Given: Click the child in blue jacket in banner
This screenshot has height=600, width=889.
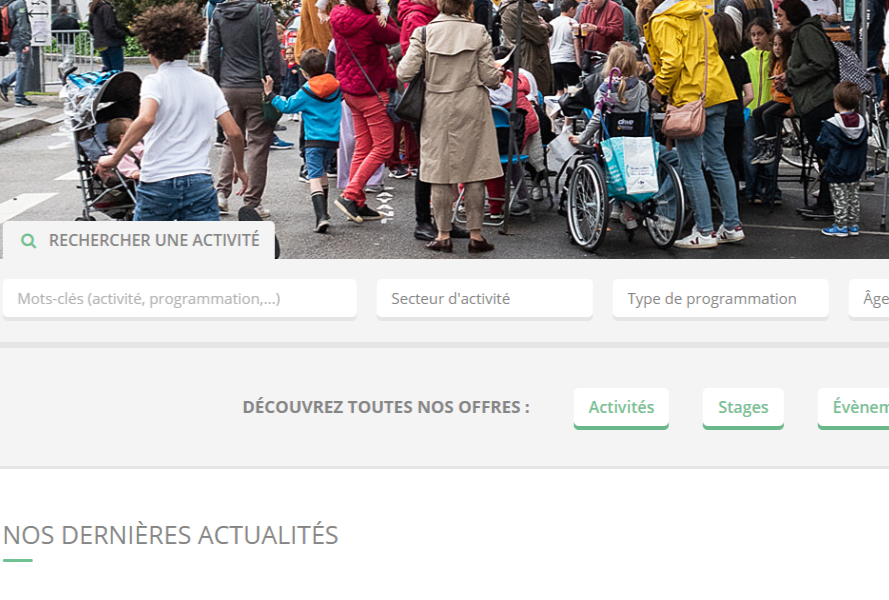Looking at the screenshot, I should [x=312, y=136].
